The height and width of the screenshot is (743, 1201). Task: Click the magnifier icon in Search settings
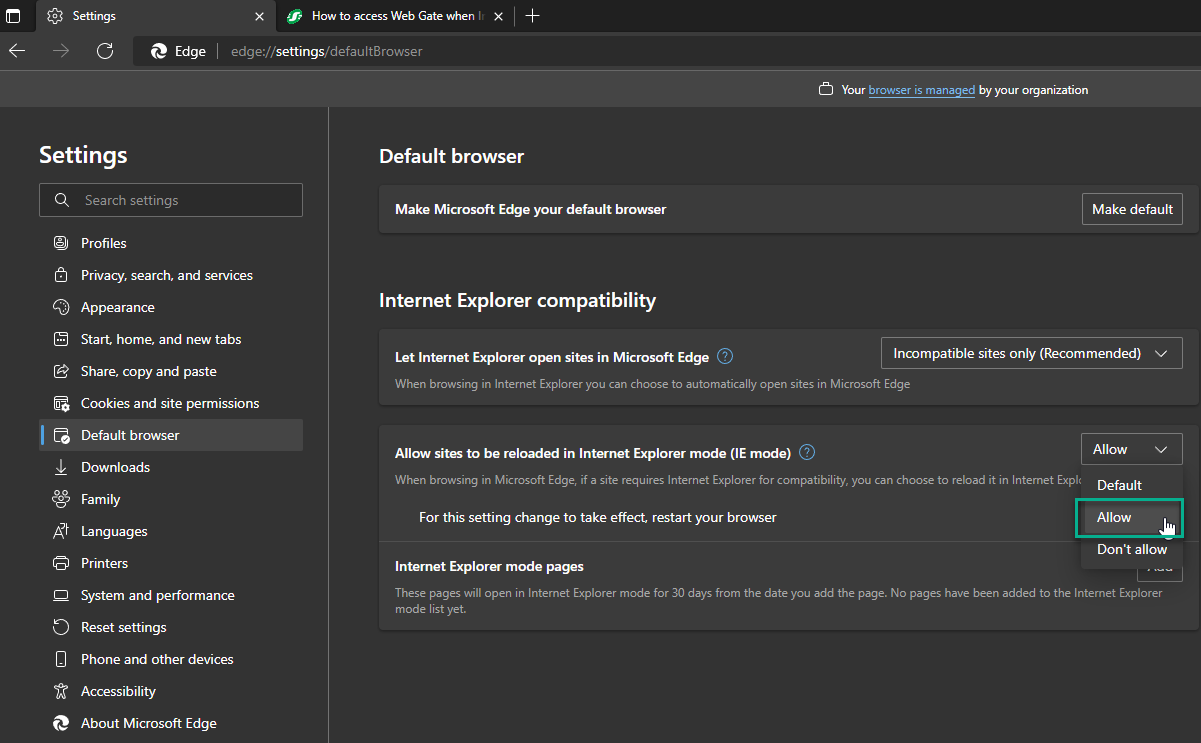[62, 200]
